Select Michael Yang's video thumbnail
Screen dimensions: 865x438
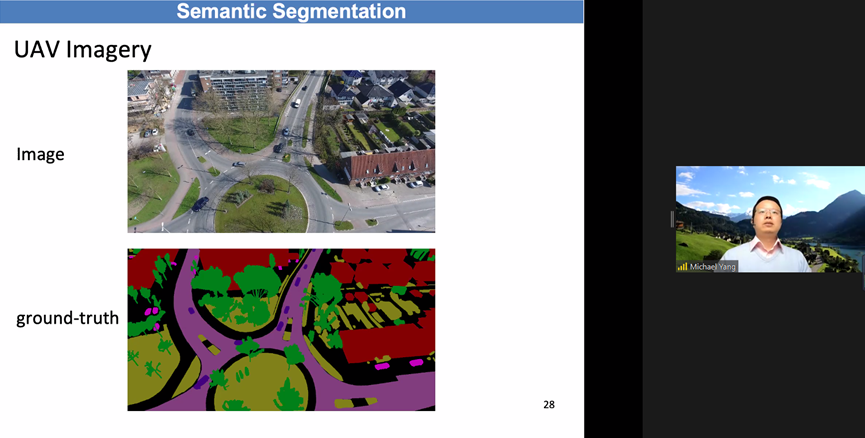(x=770, y=219)
